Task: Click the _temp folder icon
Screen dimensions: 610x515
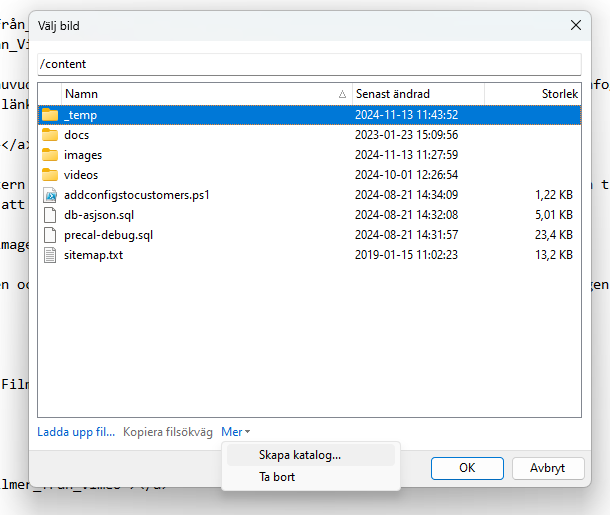Action: tap(50, 115)
